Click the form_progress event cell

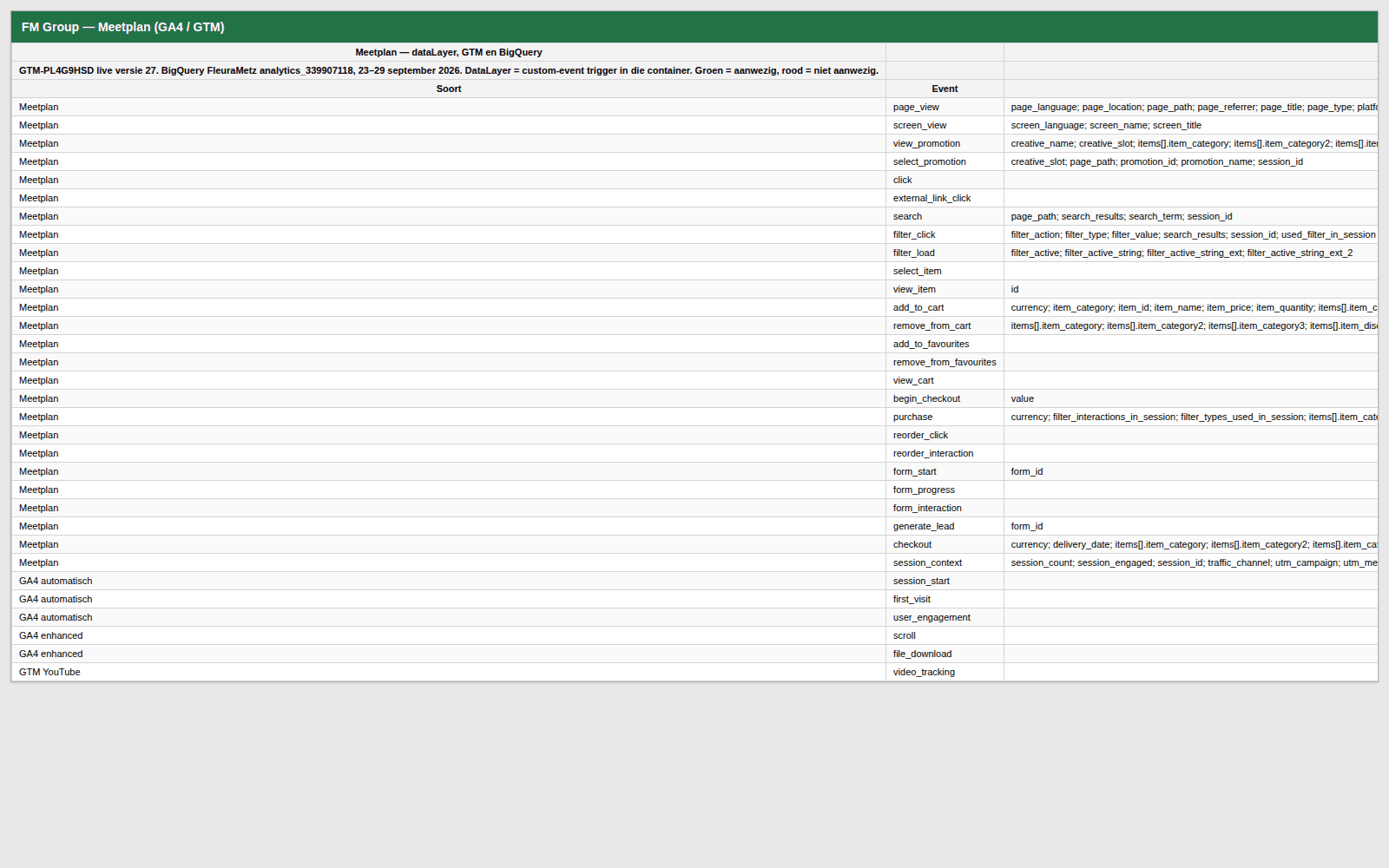pos(945,490)
